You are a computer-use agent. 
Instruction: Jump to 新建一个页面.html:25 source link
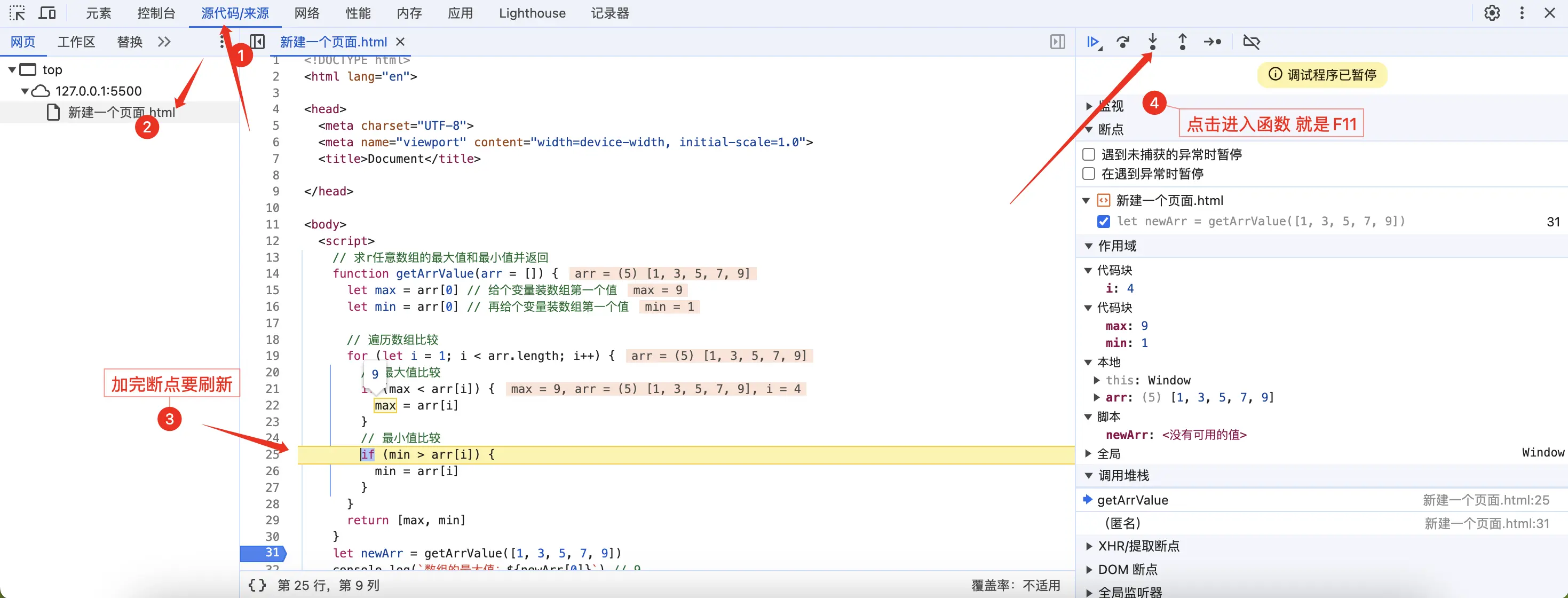pos(1486,500)
